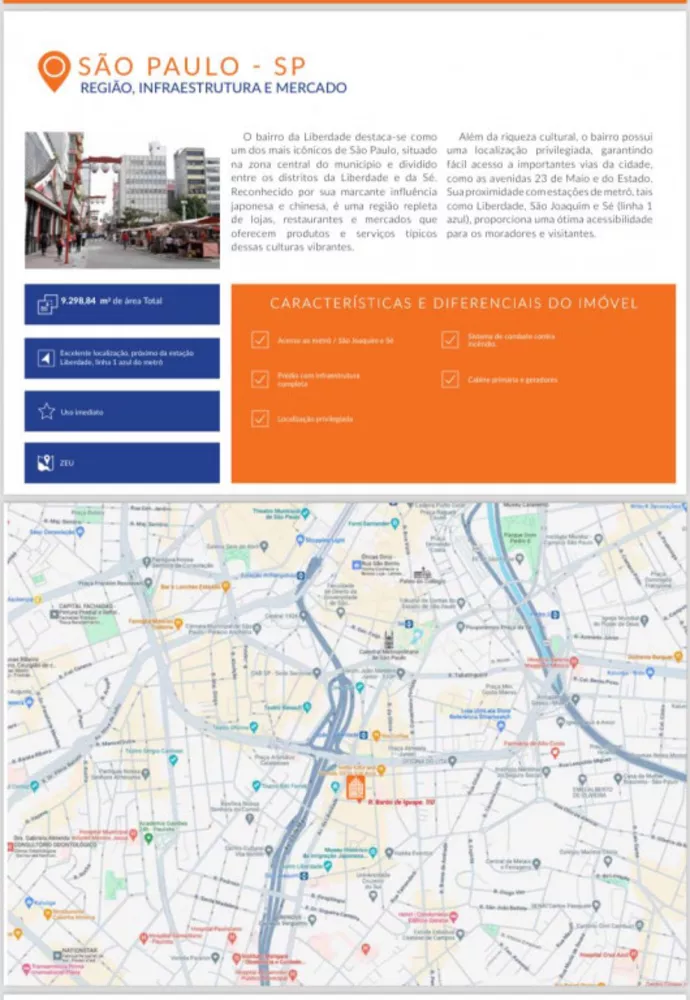690x1000 pixels.
Task: Click the map icon beside ZEU
Action: 46,463
